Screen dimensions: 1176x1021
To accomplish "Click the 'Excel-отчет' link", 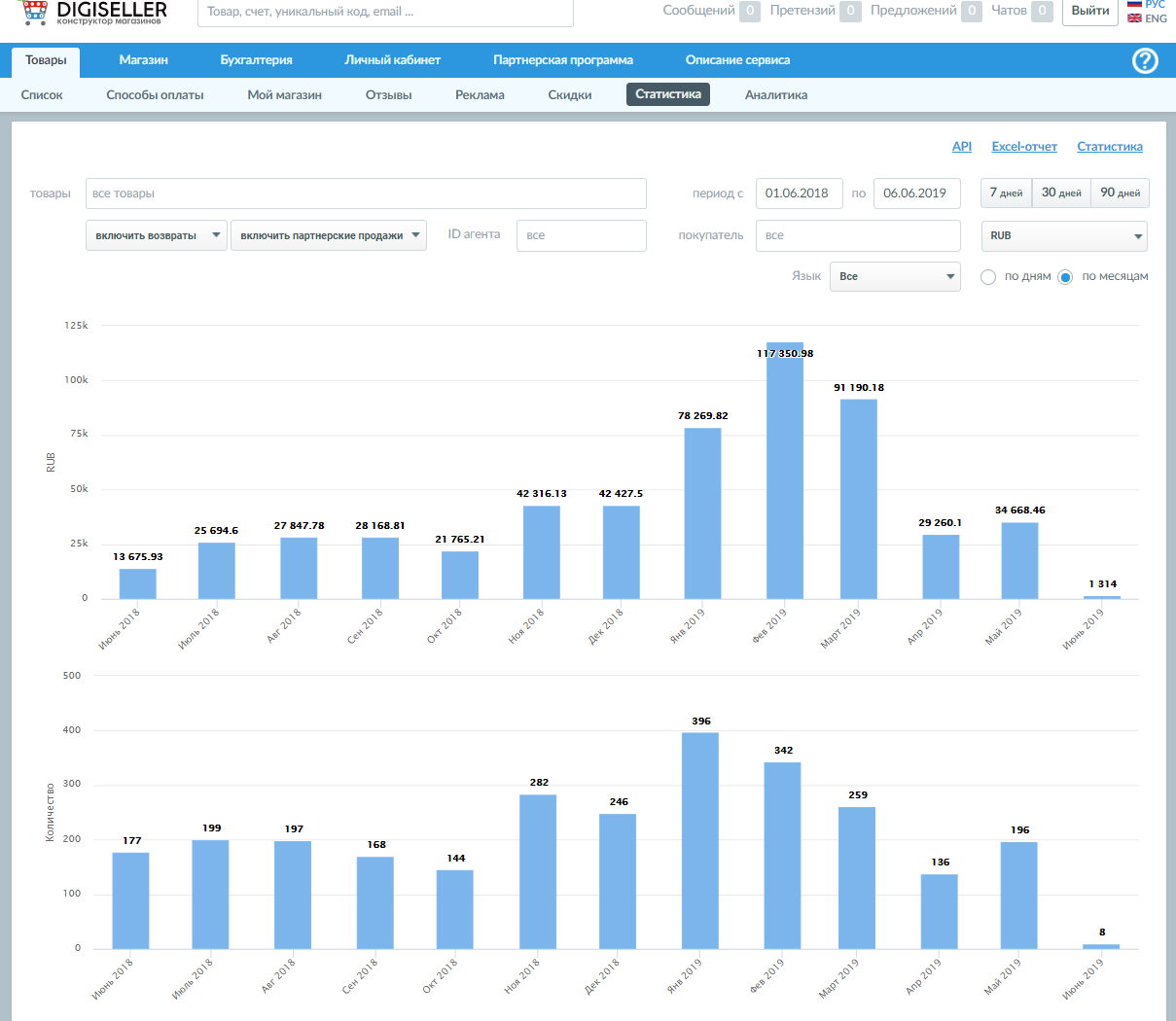I will 1023,147.
